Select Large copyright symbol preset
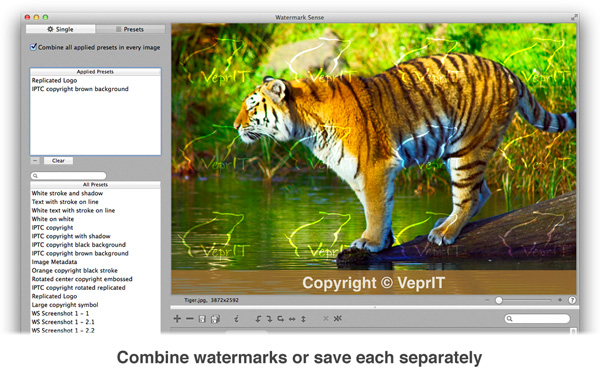 [x=65, y=305]
